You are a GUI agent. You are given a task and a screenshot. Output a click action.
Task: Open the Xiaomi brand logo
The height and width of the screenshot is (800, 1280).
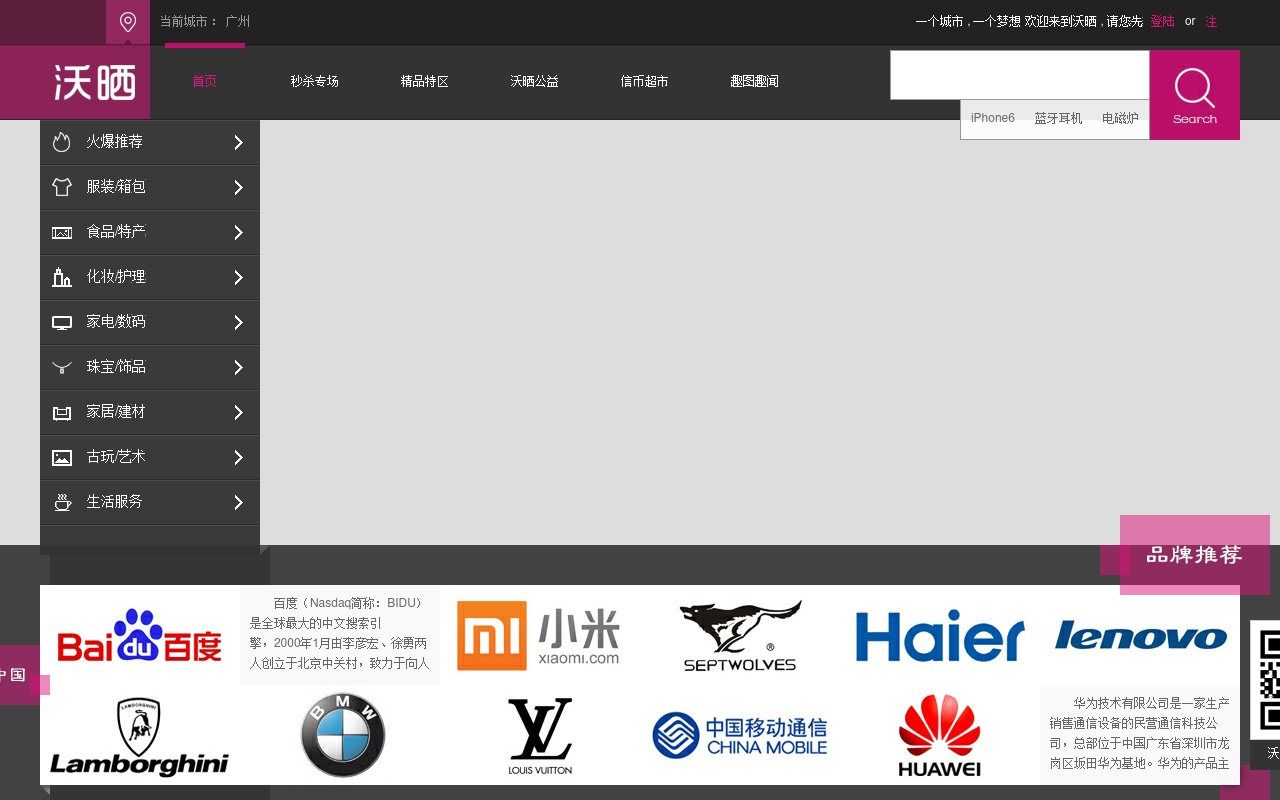coord(538,635)
